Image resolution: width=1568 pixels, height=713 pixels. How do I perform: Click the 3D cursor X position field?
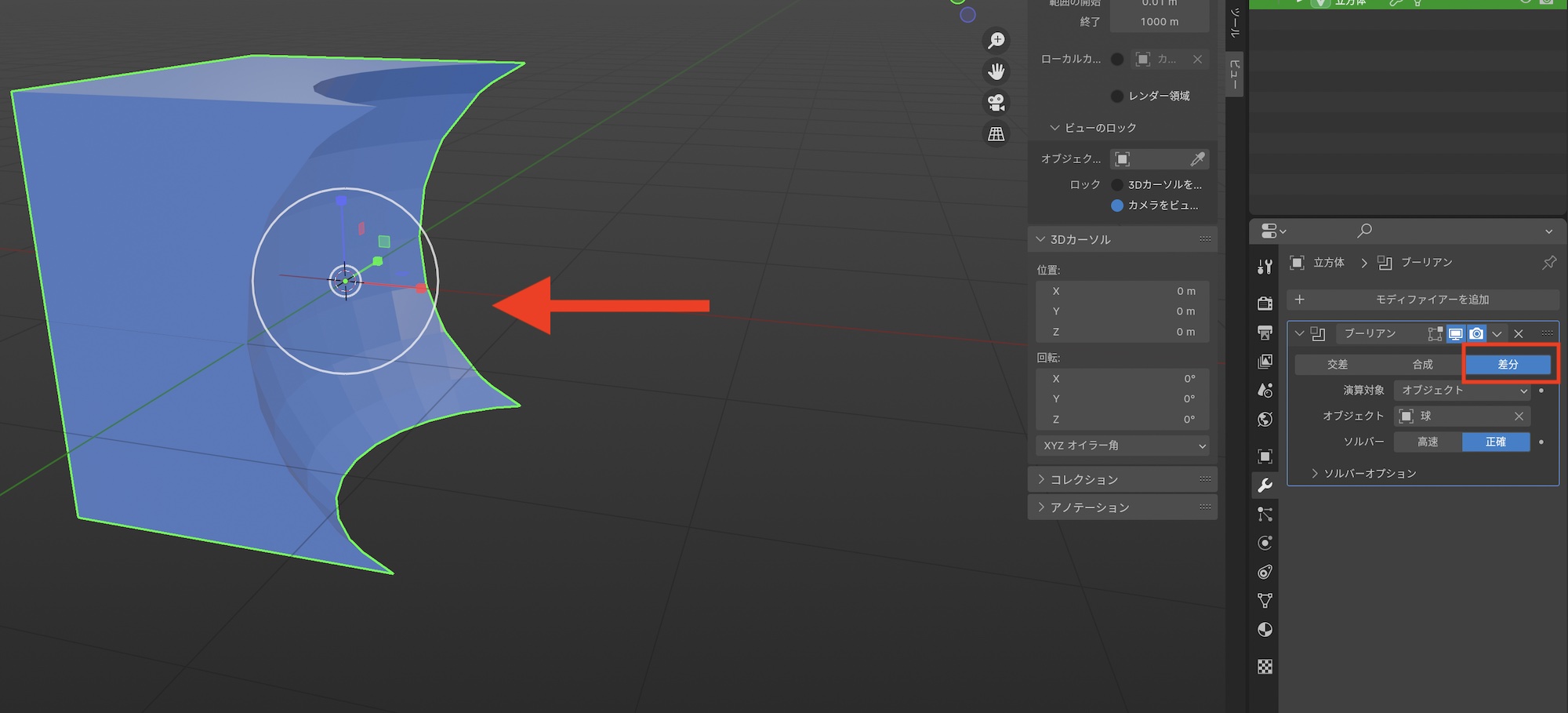1122,291
